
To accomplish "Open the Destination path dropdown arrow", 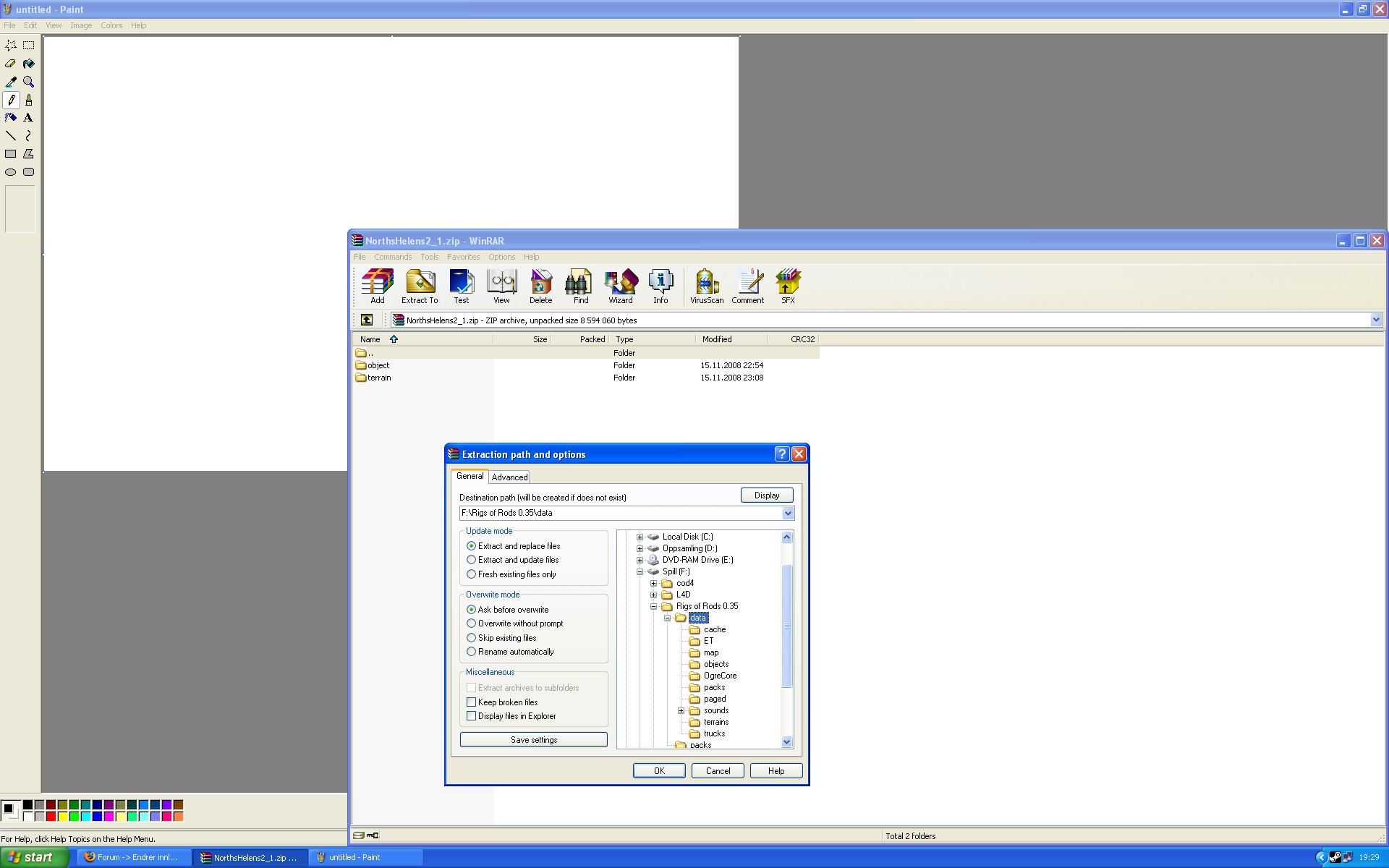I will coord(788,513).
